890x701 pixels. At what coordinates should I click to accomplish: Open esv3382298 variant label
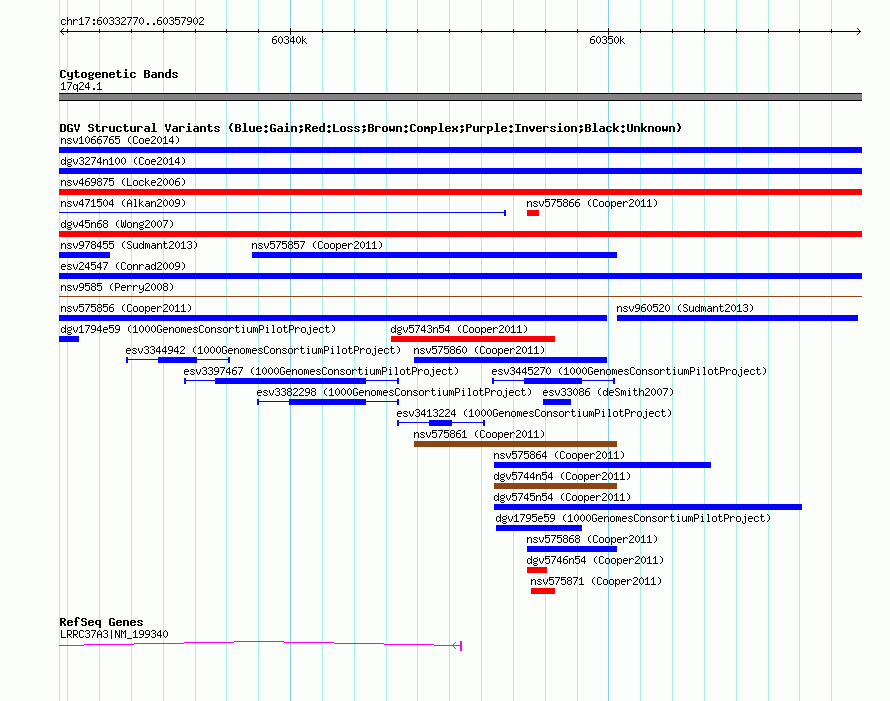(394, 392)
